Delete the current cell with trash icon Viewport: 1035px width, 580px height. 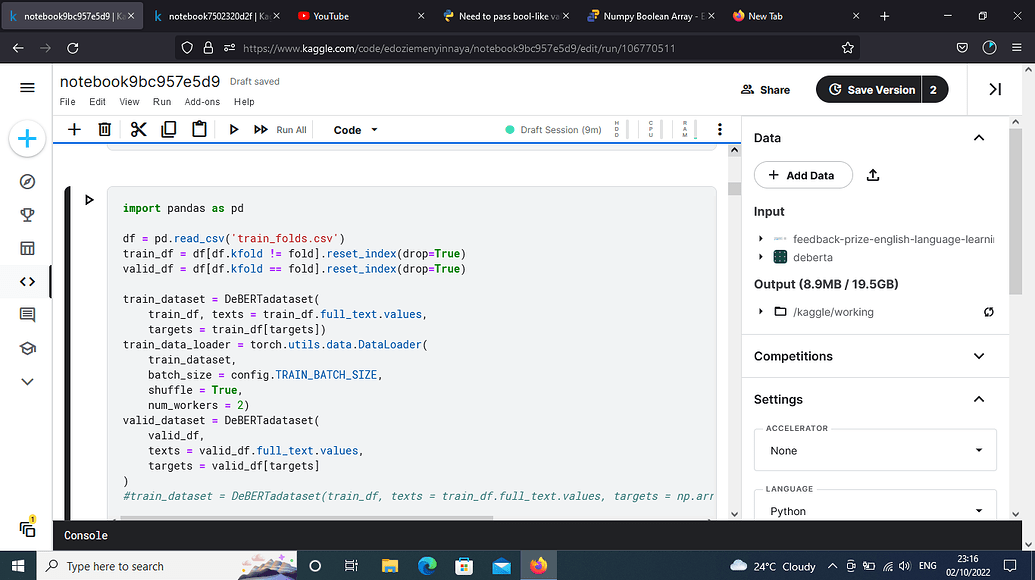click(x=104, y=129)
